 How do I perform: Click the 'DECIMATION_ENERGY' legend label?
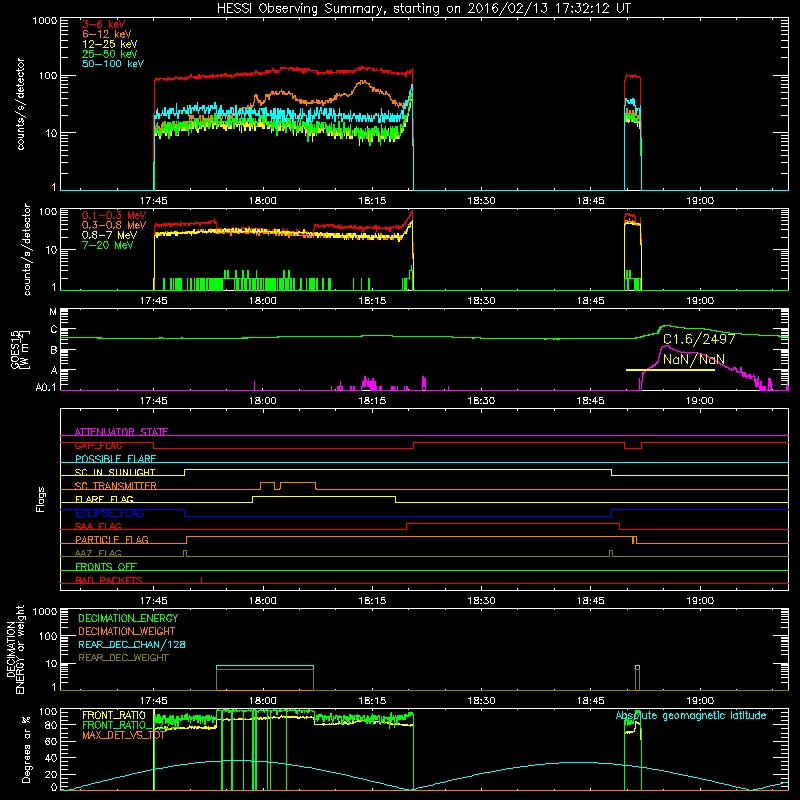(128, 618)
